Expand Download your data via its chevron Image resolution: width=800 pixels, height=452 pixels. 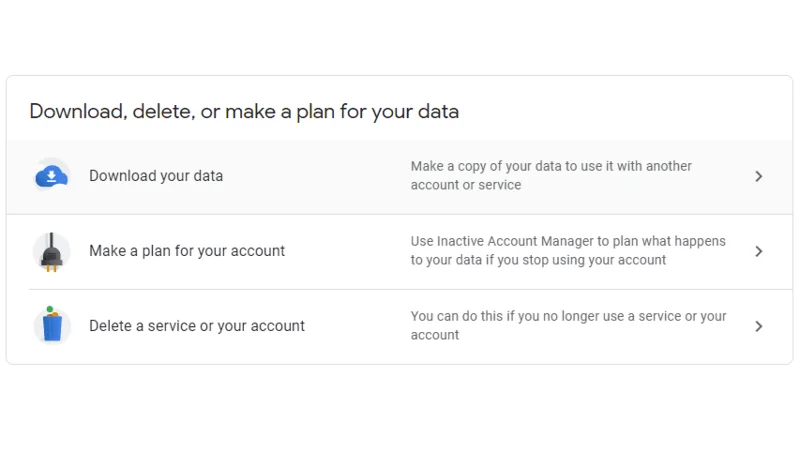pyautogui.click(x=759, y=177)
